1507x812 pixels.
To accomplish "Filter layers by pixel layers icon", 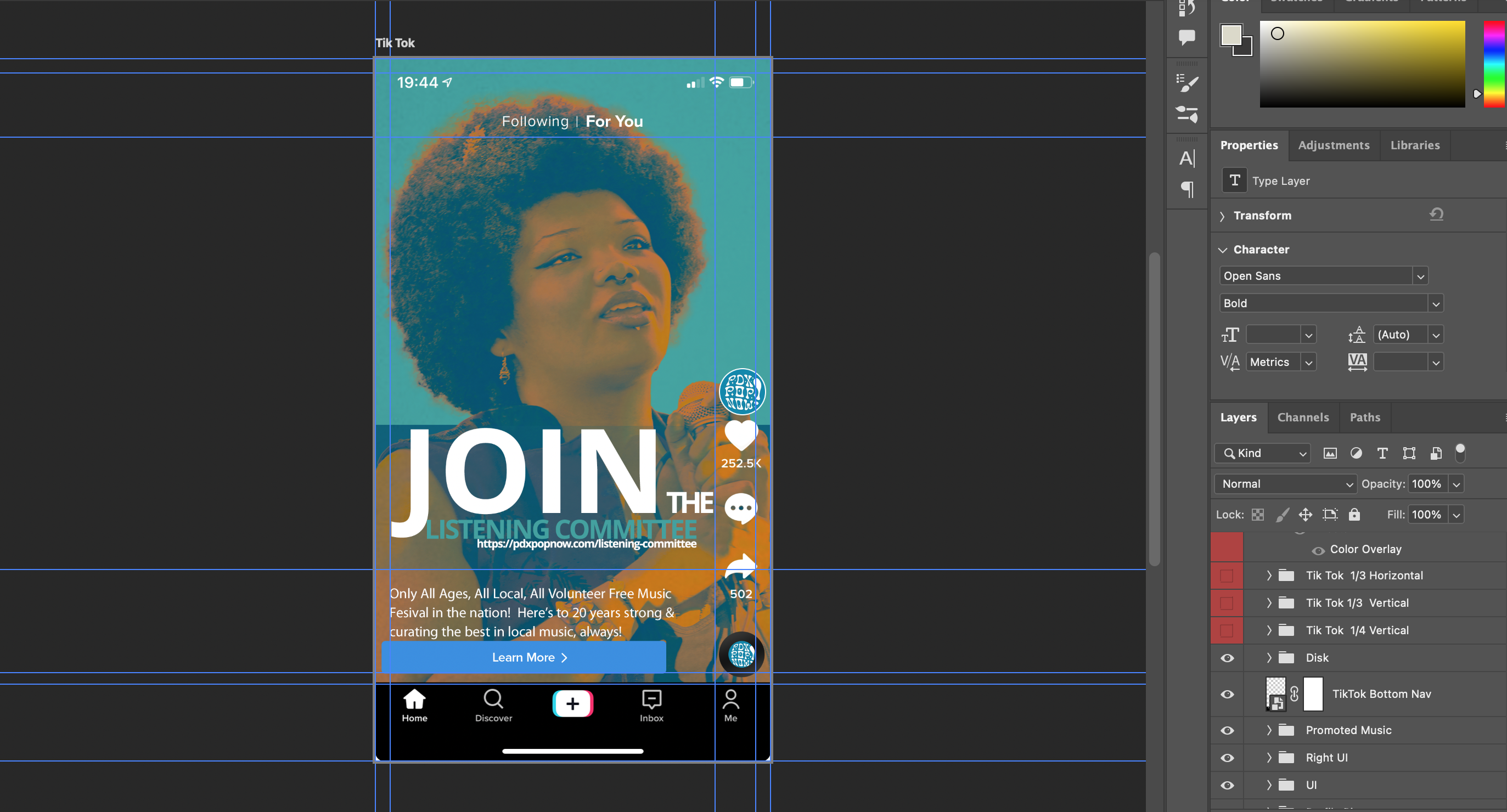I will 1330,453.
